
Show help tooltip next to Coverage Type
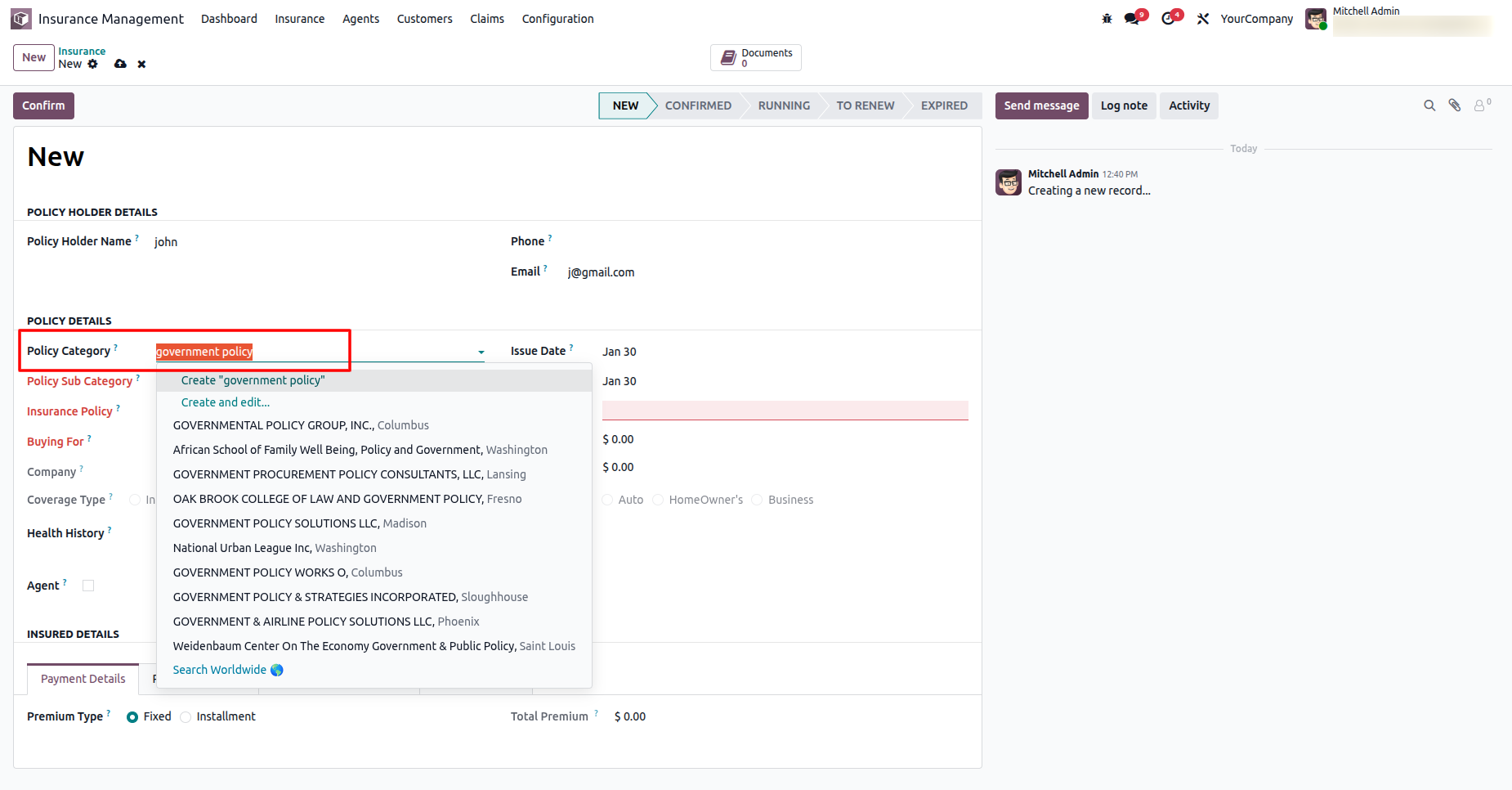point(111,496)
